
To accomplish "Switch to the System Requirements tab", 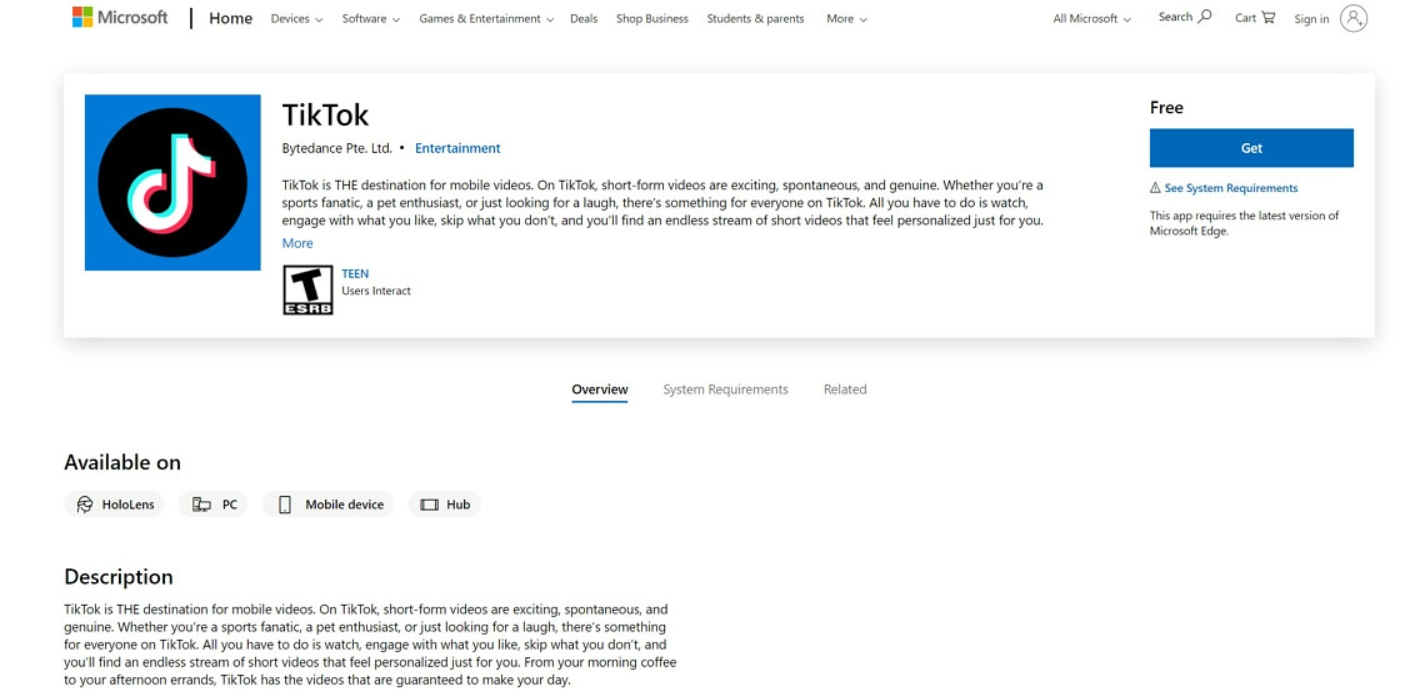I will pos(725,390).
